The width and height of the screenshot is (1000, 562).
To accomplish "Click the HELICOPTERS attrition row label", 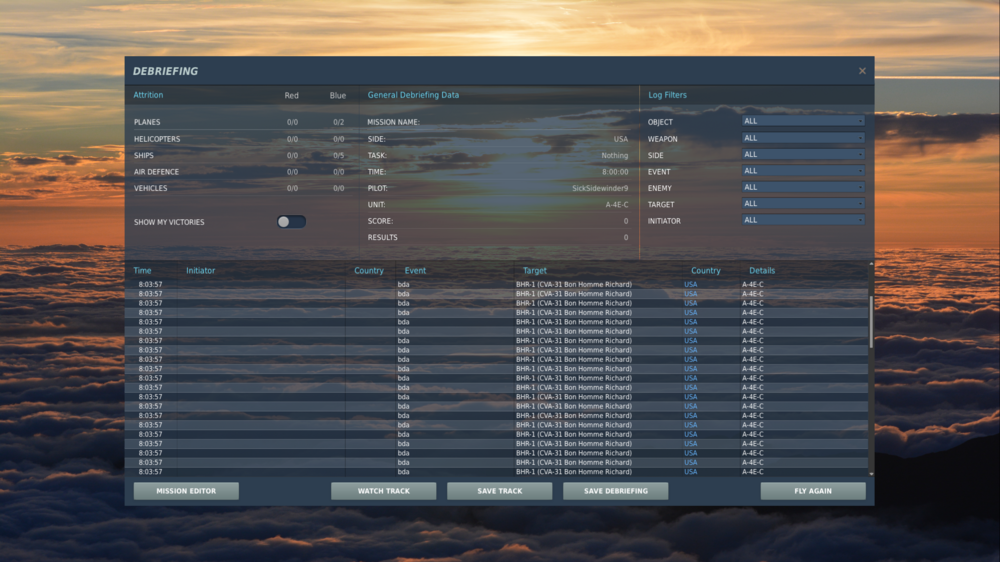I will point(157,138).
